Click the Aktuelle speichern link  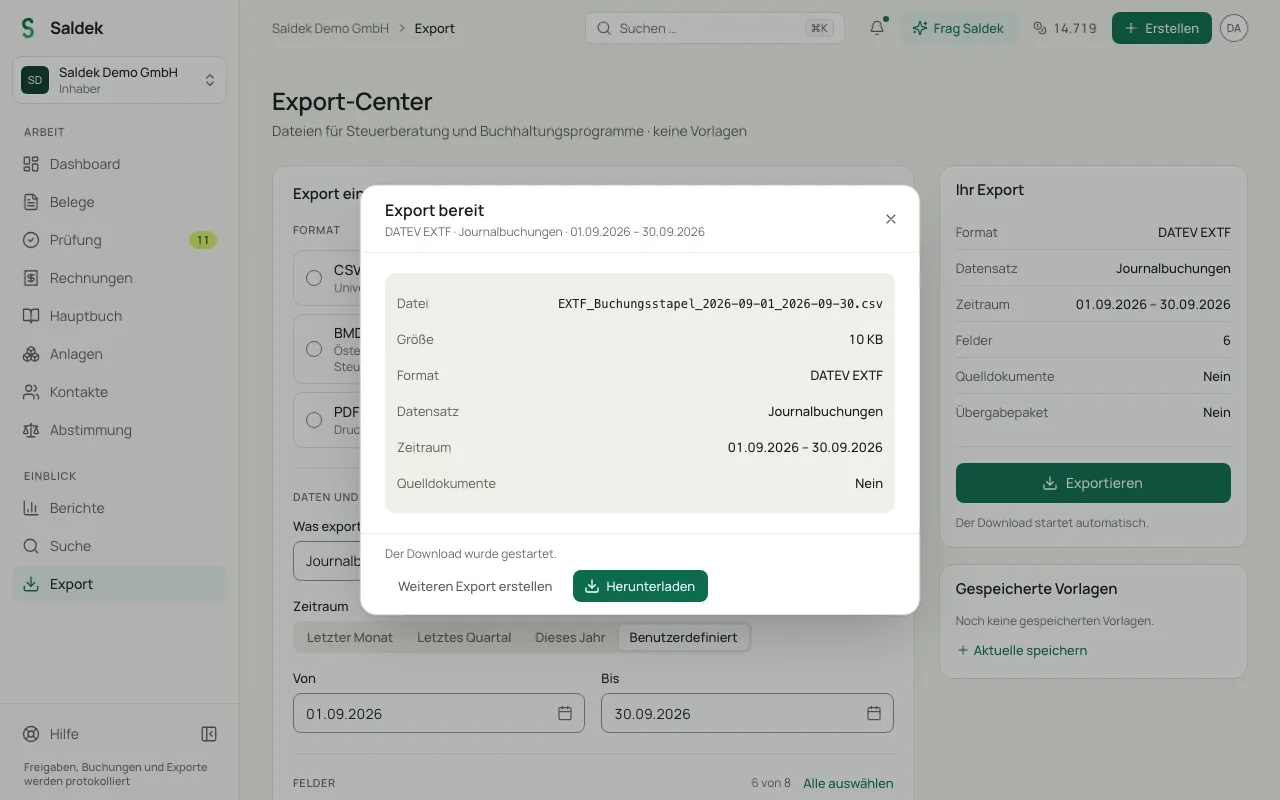(1022, 650)
